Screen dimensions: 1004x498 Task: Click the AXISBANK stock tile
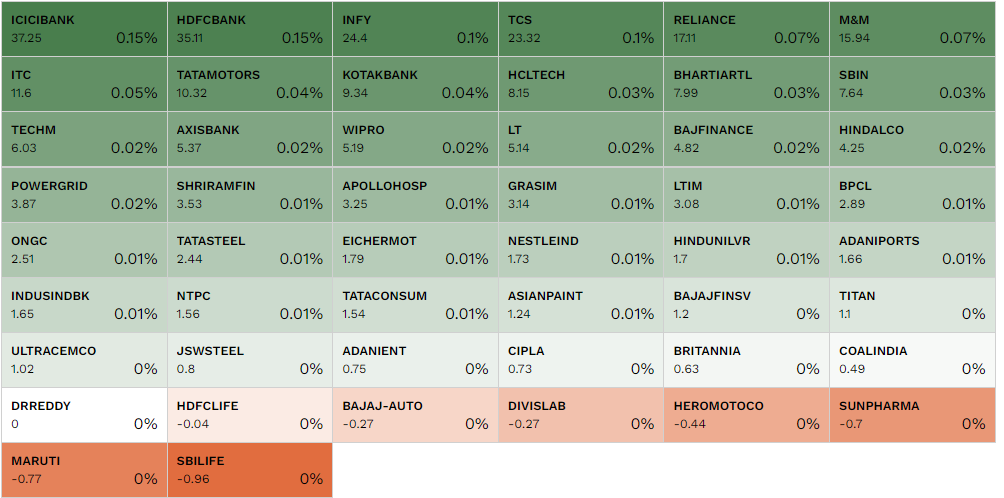tap(249, 139)
